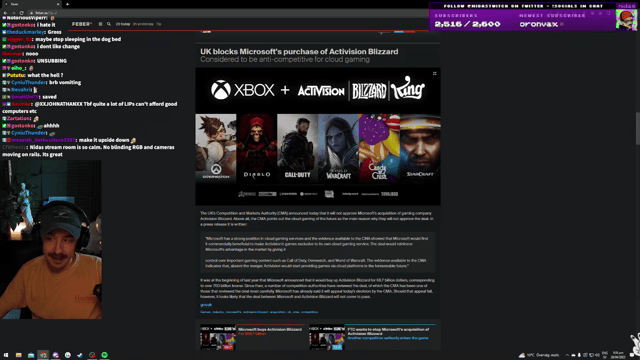Click the OneDrive cloud tray icon
Screen dimensions: 640x360
[x=573, y=355]
